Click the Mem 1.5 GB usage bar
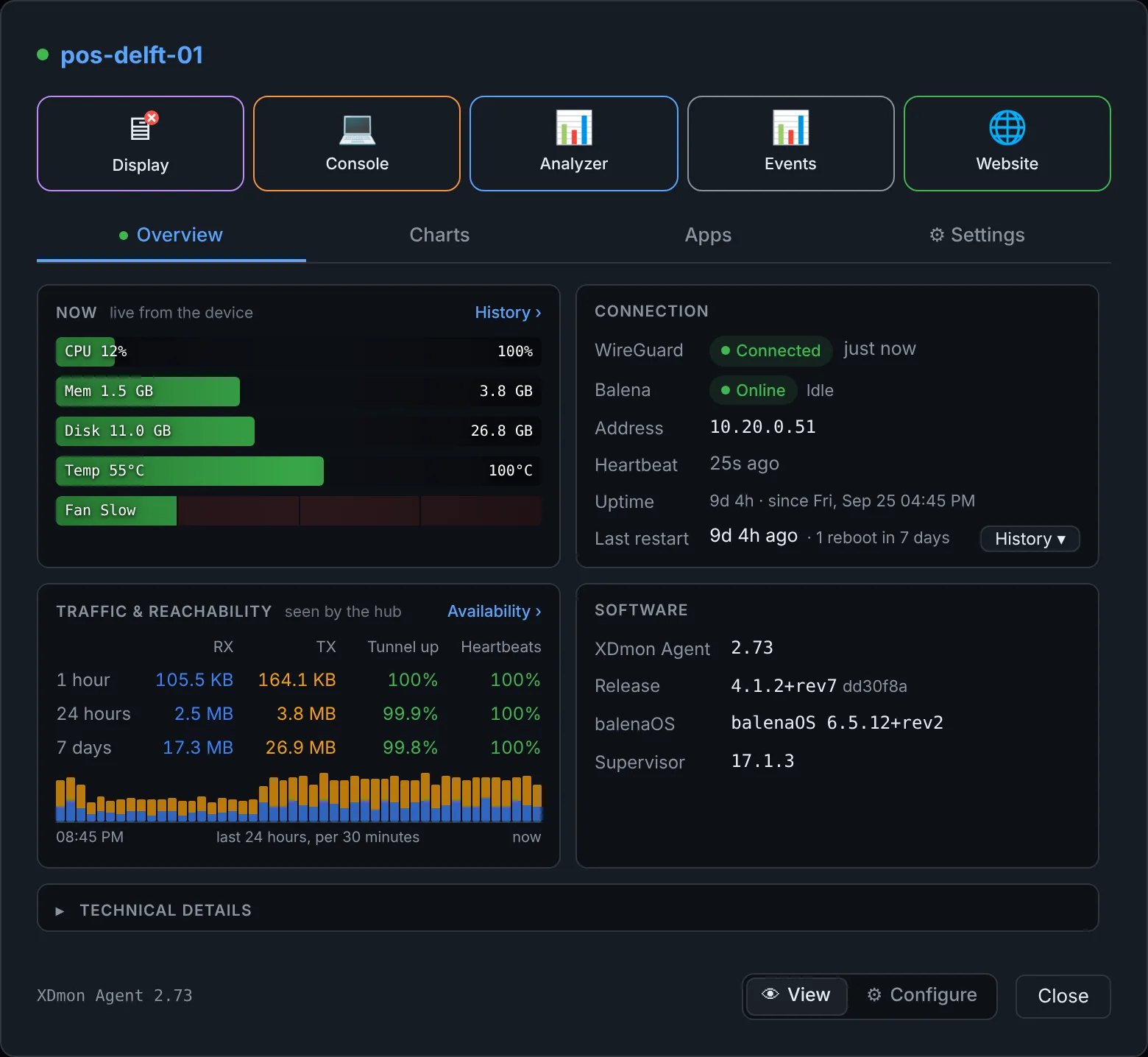 (299, 392)
